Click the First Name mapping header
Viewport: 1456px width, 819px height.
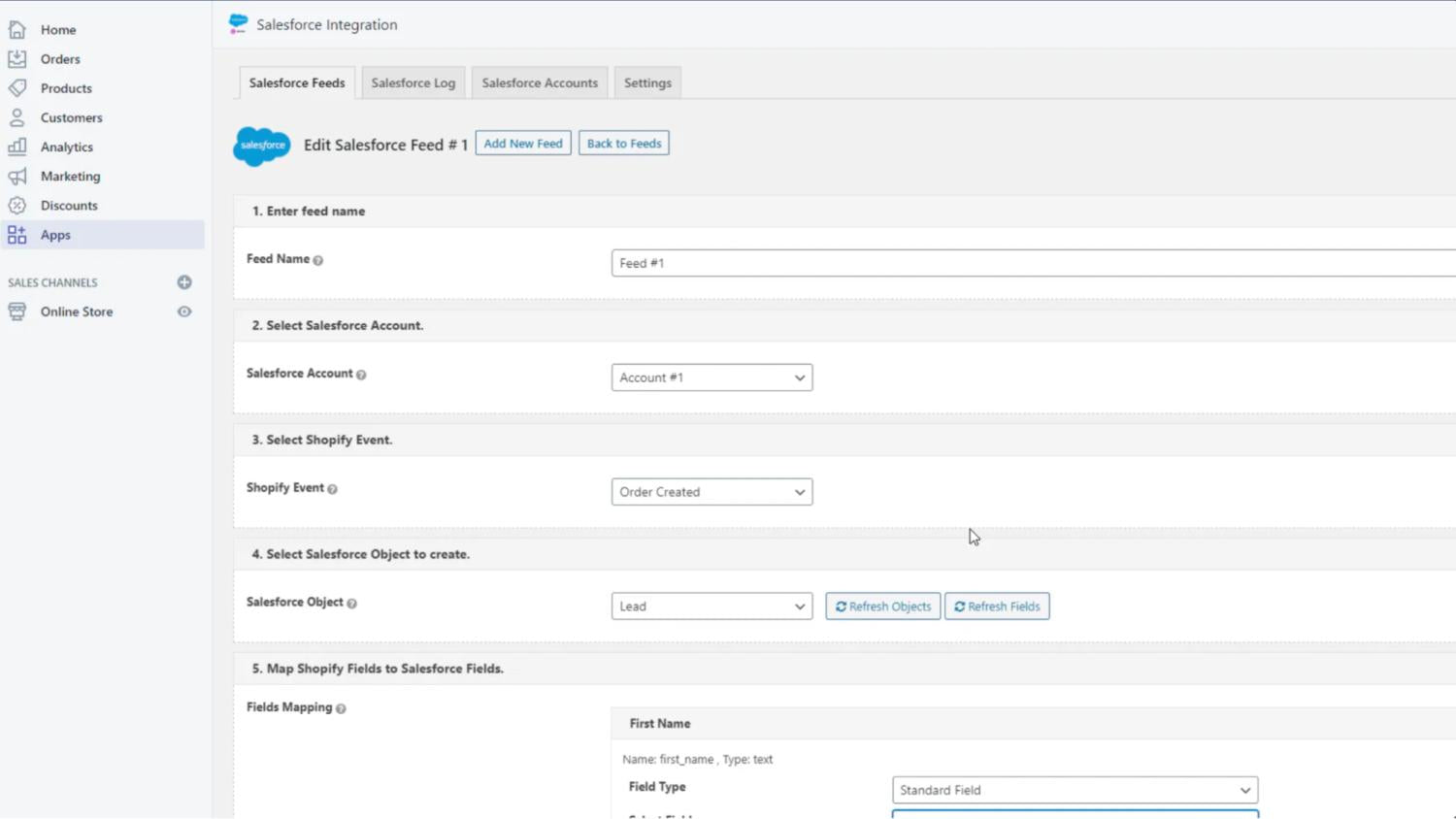point(1033,724)
